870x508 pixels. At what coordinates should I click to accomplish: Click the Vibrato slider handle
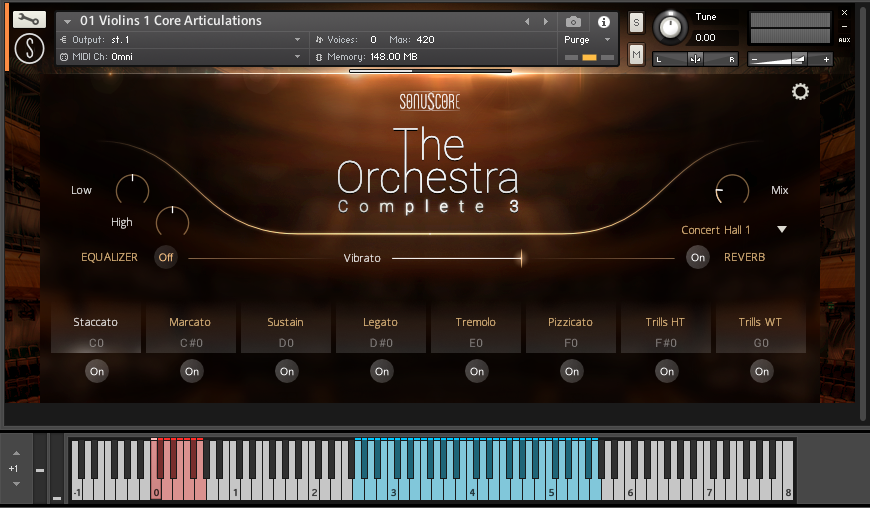[x=521, y=258]
